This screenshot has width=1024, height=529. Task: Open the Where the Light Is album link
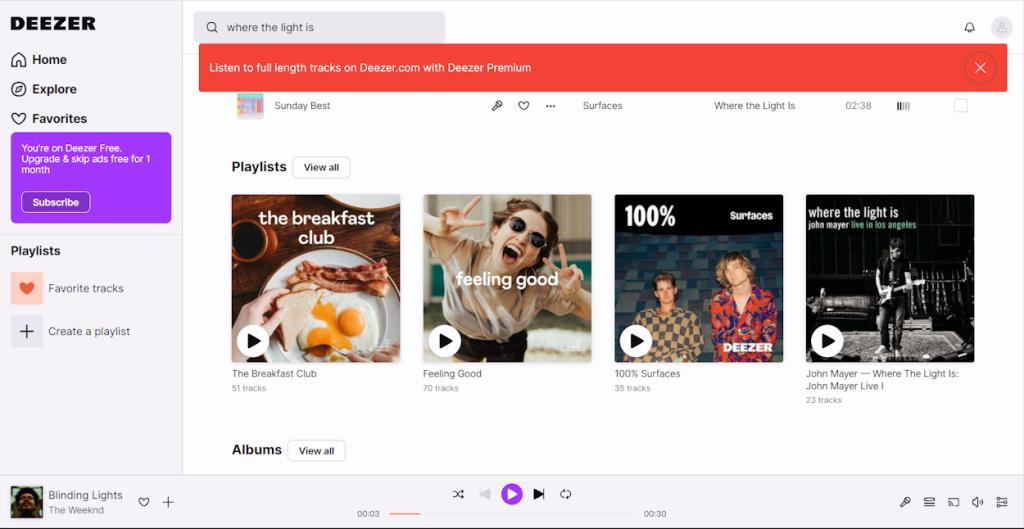(754, 106)
